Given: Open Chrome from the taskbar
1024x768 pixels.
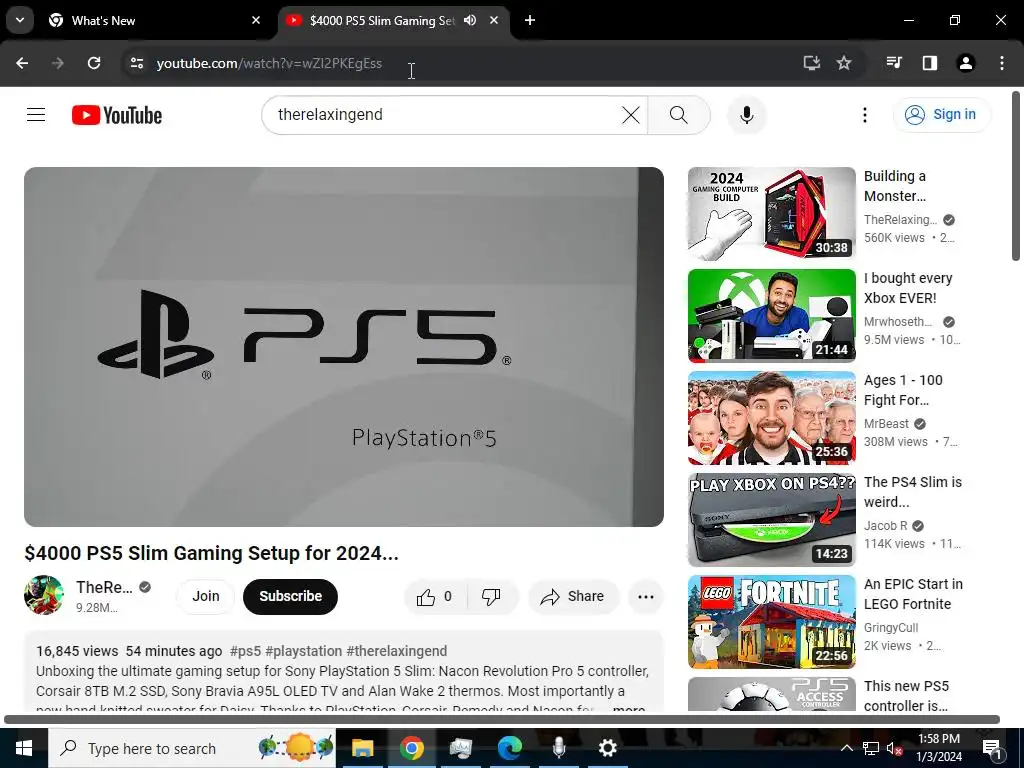Looking at the screenshot, I should point(411,748).
